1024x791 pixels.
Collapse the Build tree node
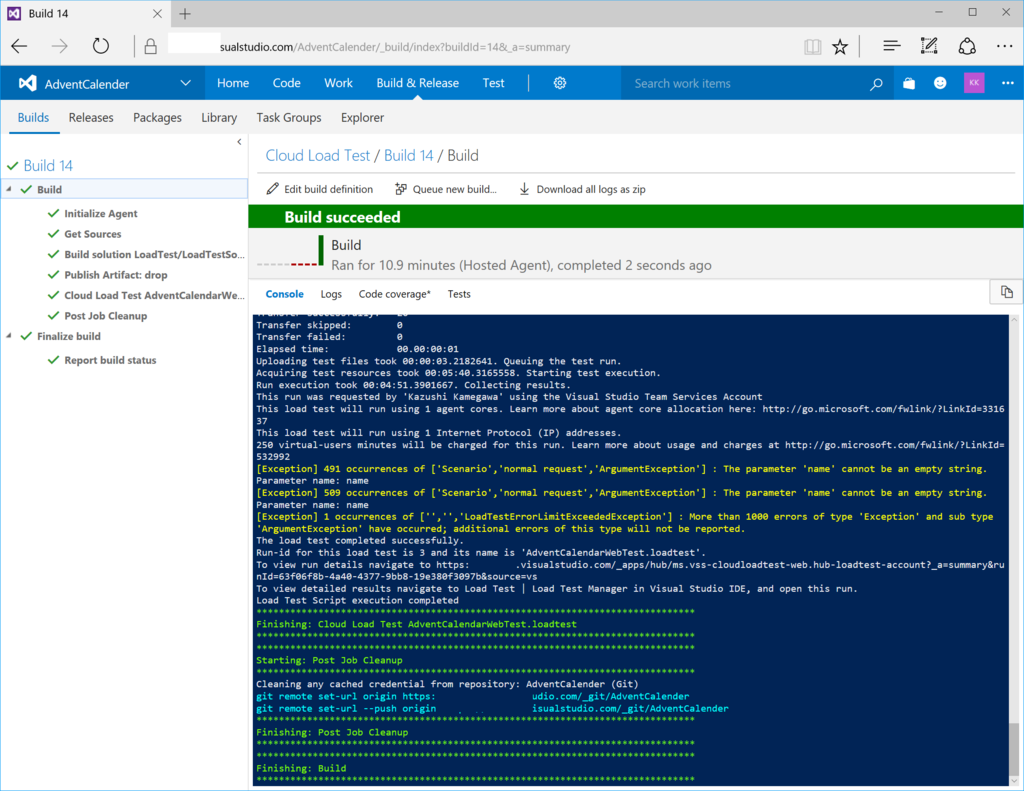(x=9, y=189)
